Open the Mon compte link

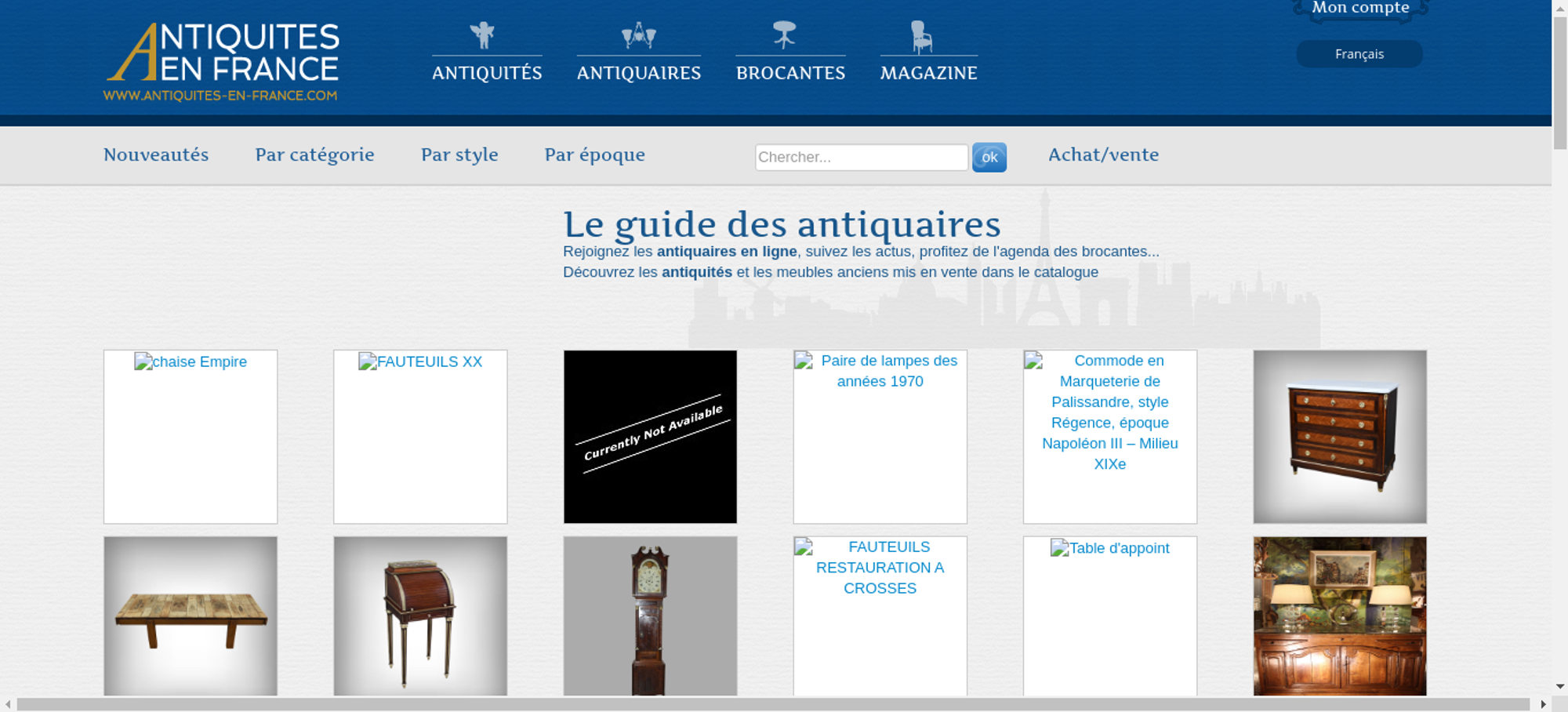(1360, 8)
